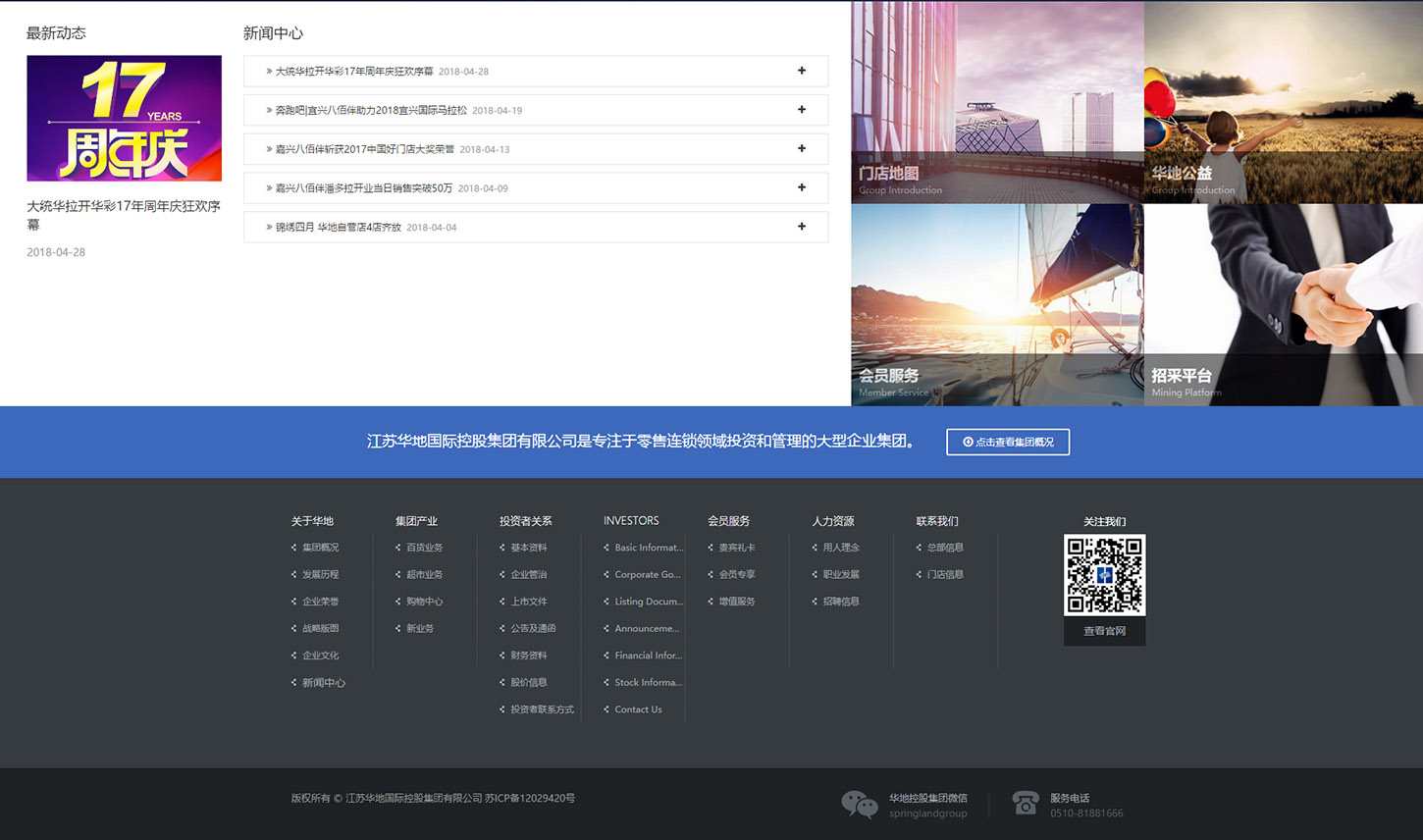The image size is (1423, 840).
Task: Open the 新闻中心 footer link
Action: (x=323, y=683)
